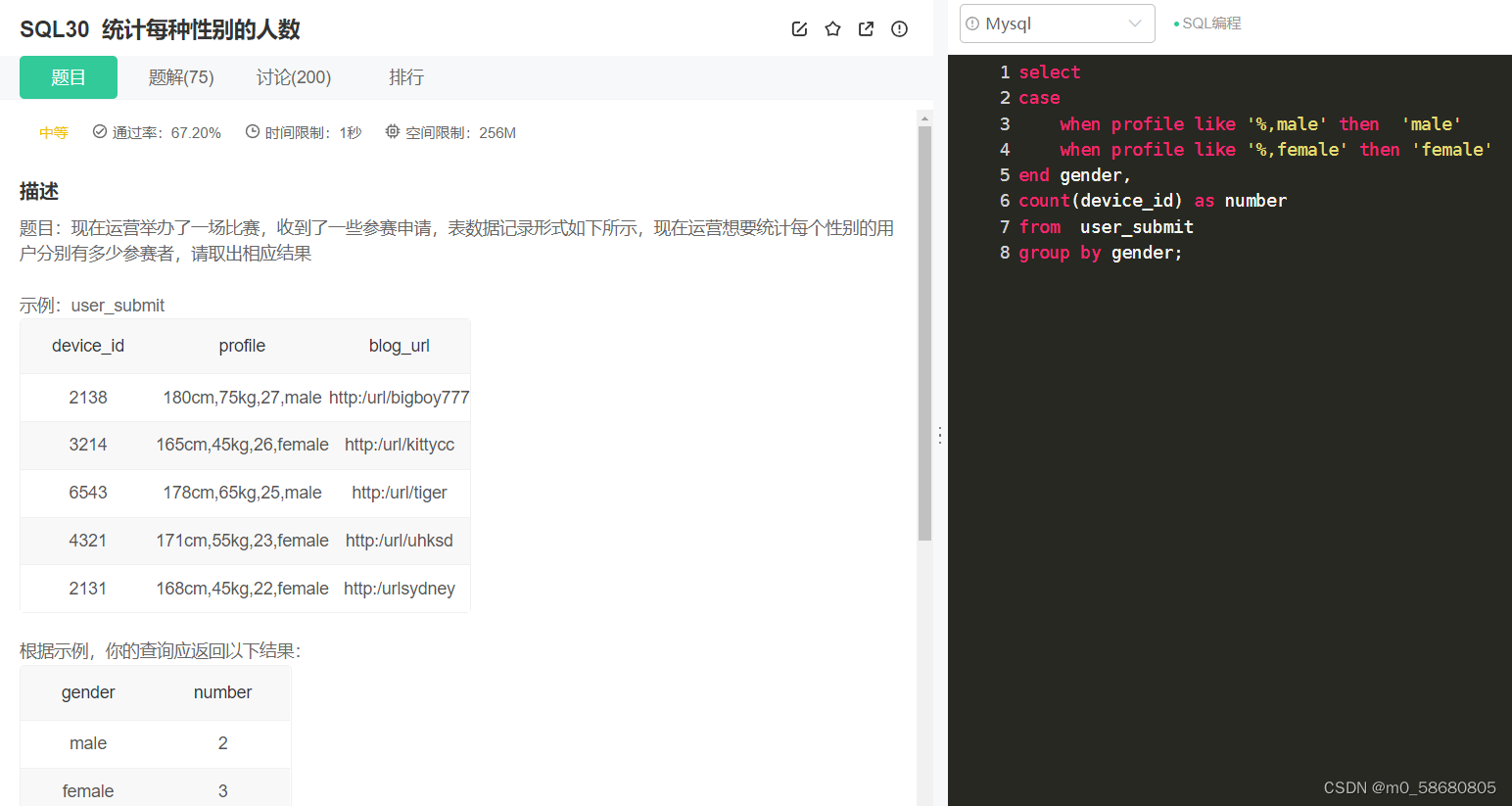Click the http:/url/bigboy777 cell

tap(400, 398)
